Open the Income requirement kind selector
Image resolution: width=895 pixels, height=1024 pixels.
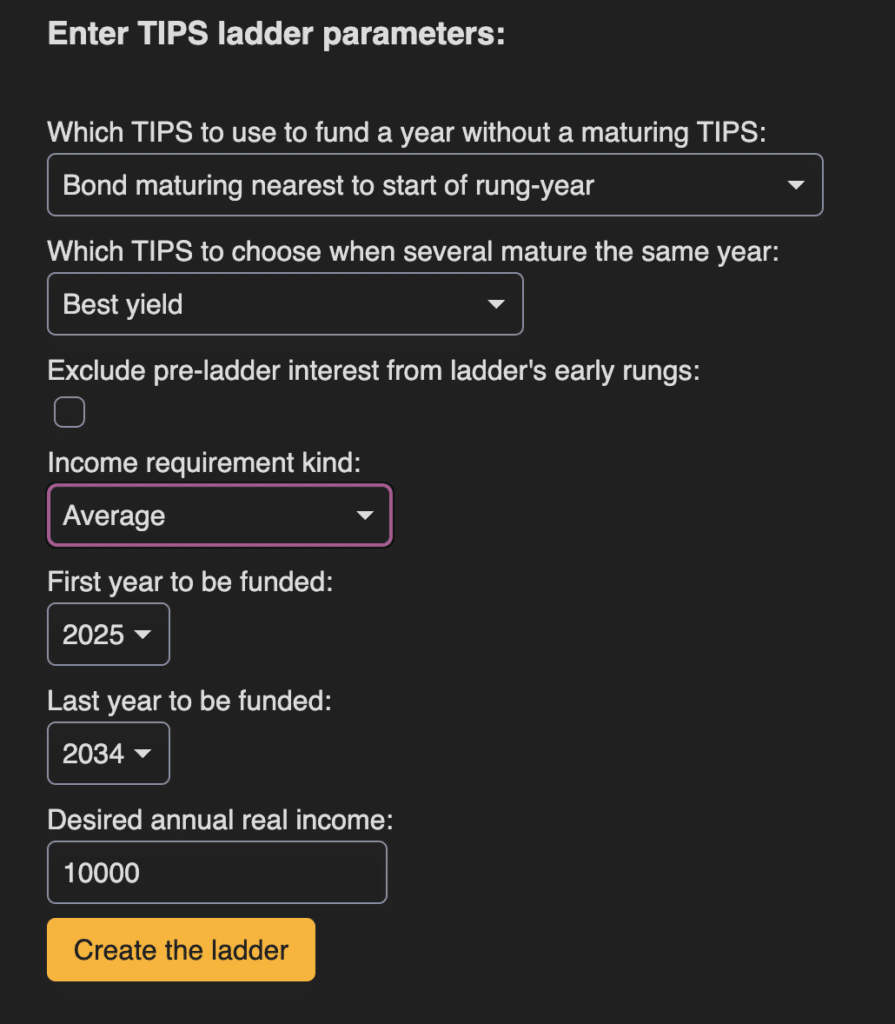point(219,515)
